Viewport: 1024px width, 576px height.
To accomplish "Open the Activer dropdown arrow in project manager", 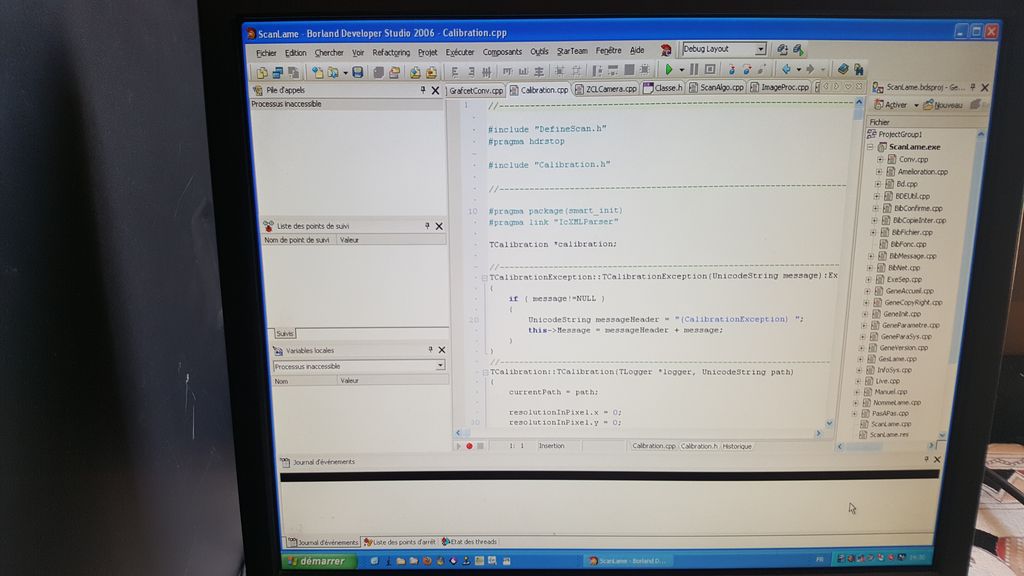I will (916, 105).
